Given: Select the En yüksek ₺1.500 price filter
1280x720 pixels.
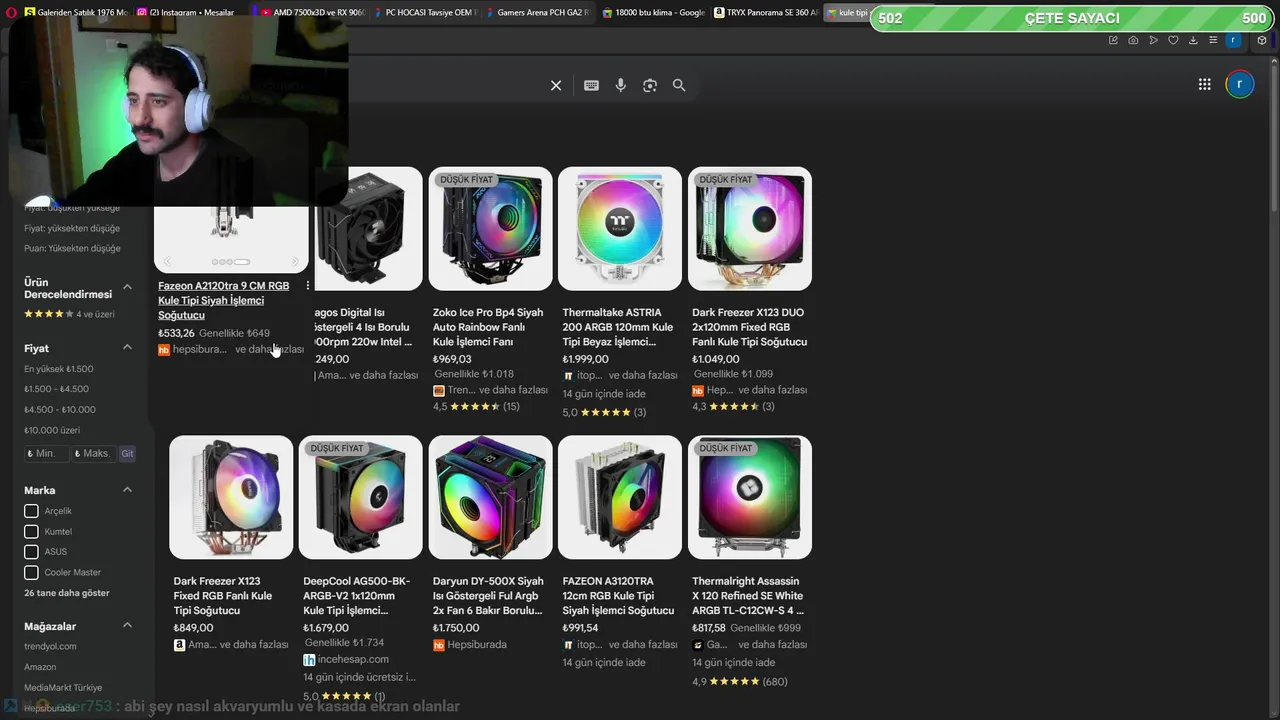Looking at the screenshot, I should pos(59,369).
